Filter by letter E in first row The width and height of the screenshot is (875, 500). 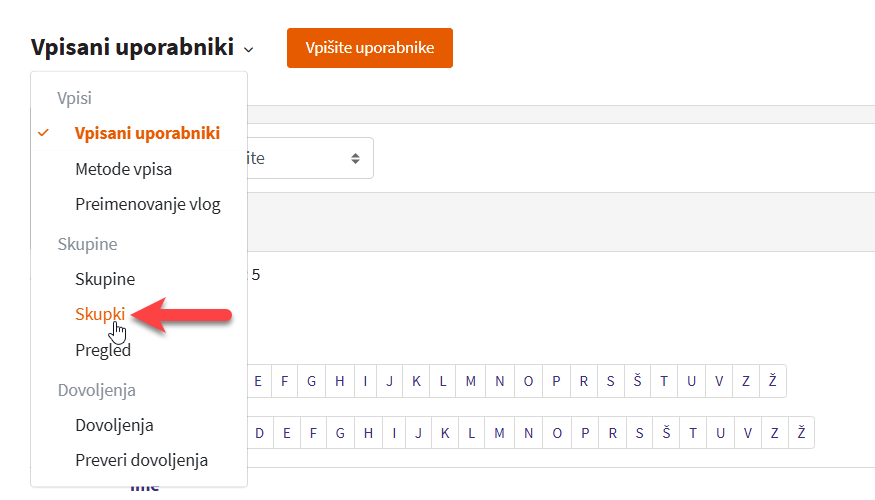coord(258,381)
